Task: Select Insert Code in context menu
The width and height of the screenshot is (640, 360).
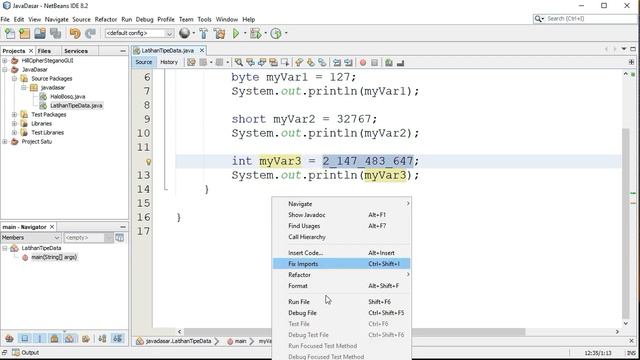Action: click(342, 253)
